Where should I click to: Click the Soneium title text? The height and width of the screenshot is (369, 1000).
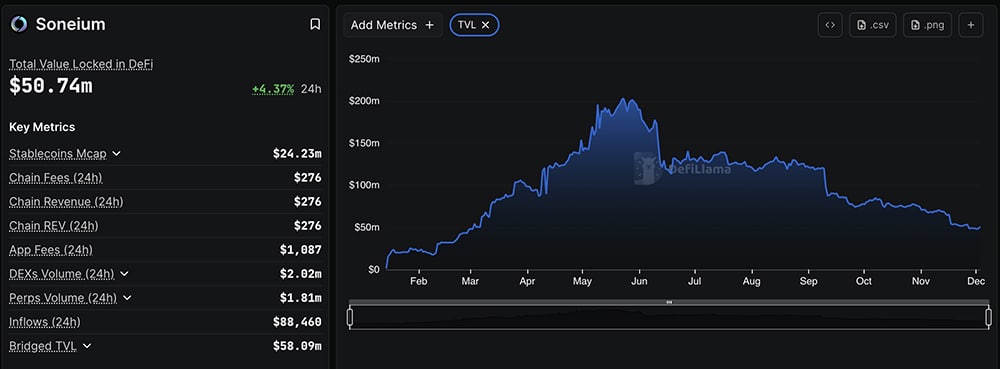point(70,24)
